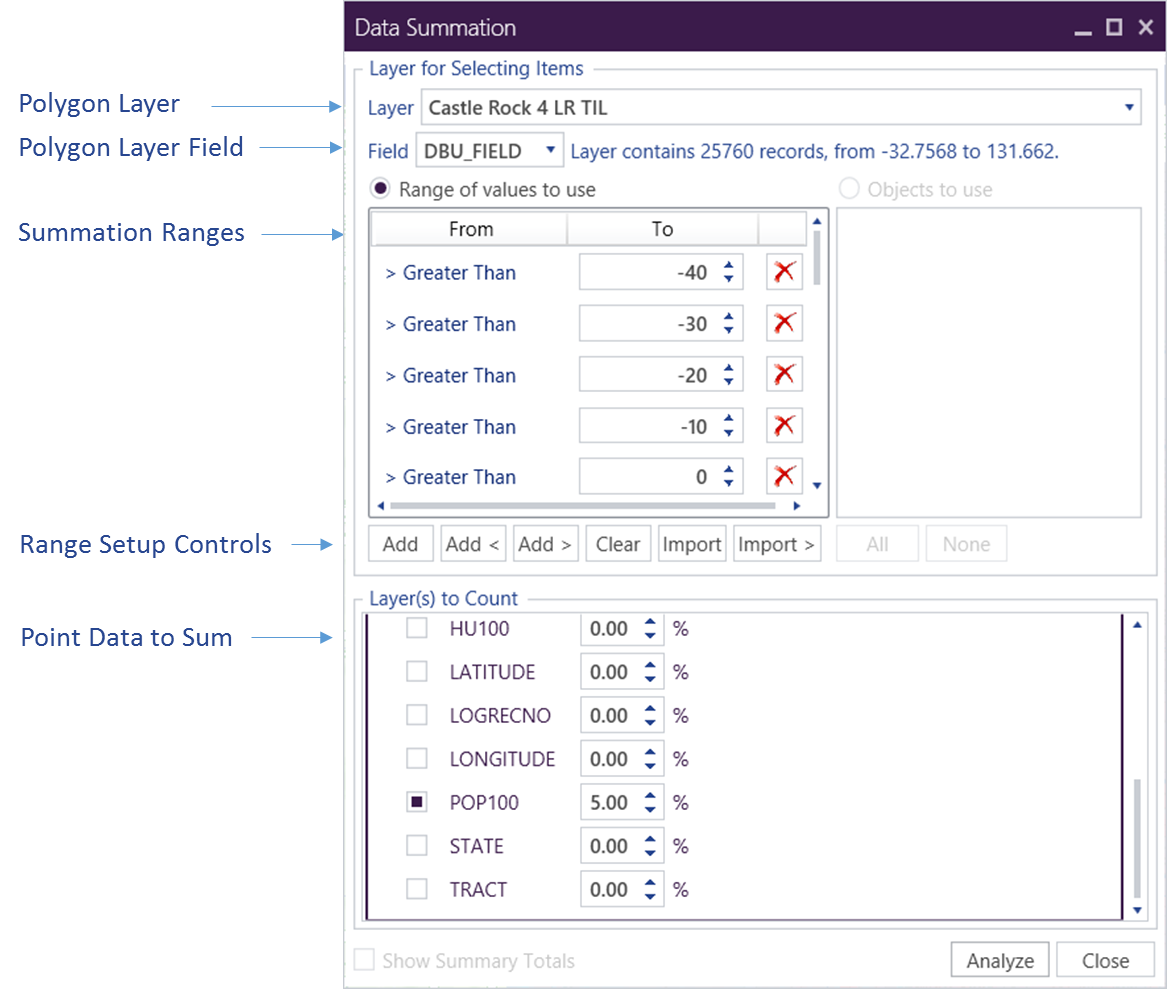Delete the -40 Greater Than range row
The width and height of the screenshot is (1167, 989).
[x=784, y=272]
